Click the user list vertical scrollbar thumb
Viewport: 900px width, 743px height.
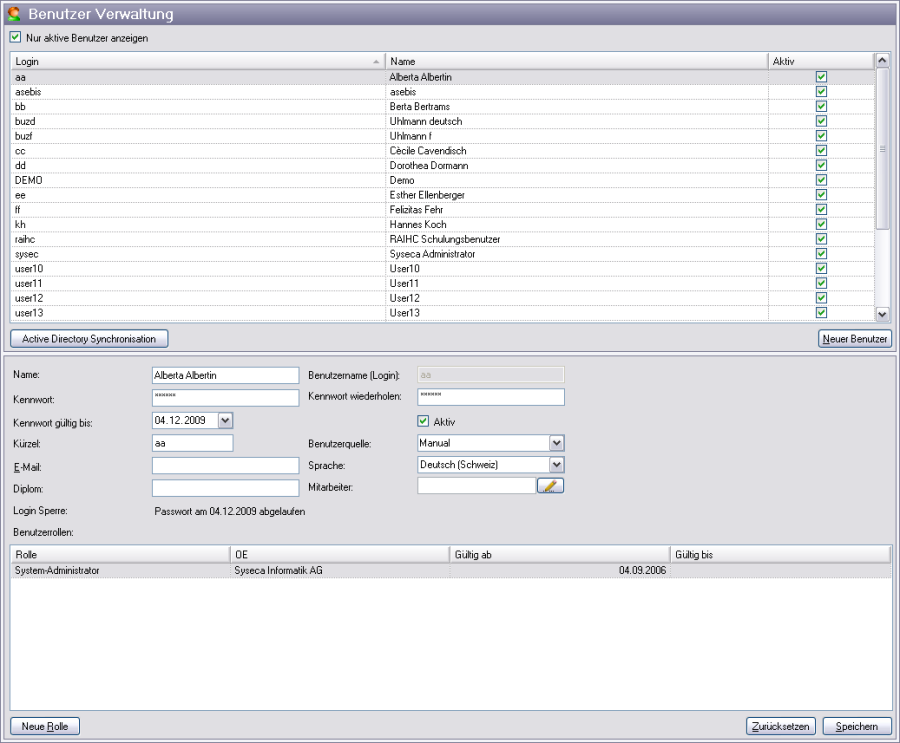882,150
